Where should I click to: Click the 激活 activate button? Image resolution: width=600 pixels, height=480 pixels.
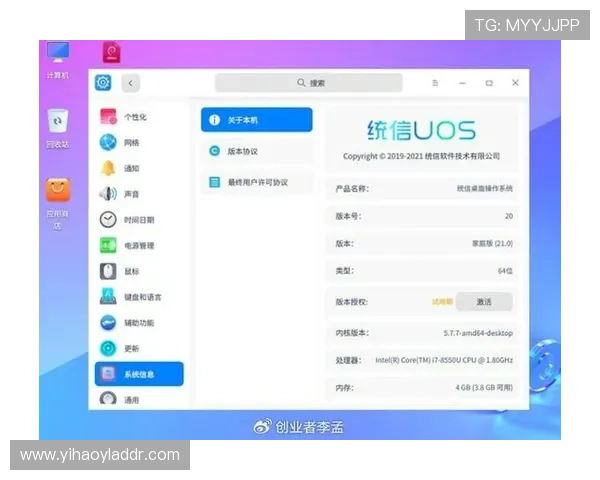[484, 302]
